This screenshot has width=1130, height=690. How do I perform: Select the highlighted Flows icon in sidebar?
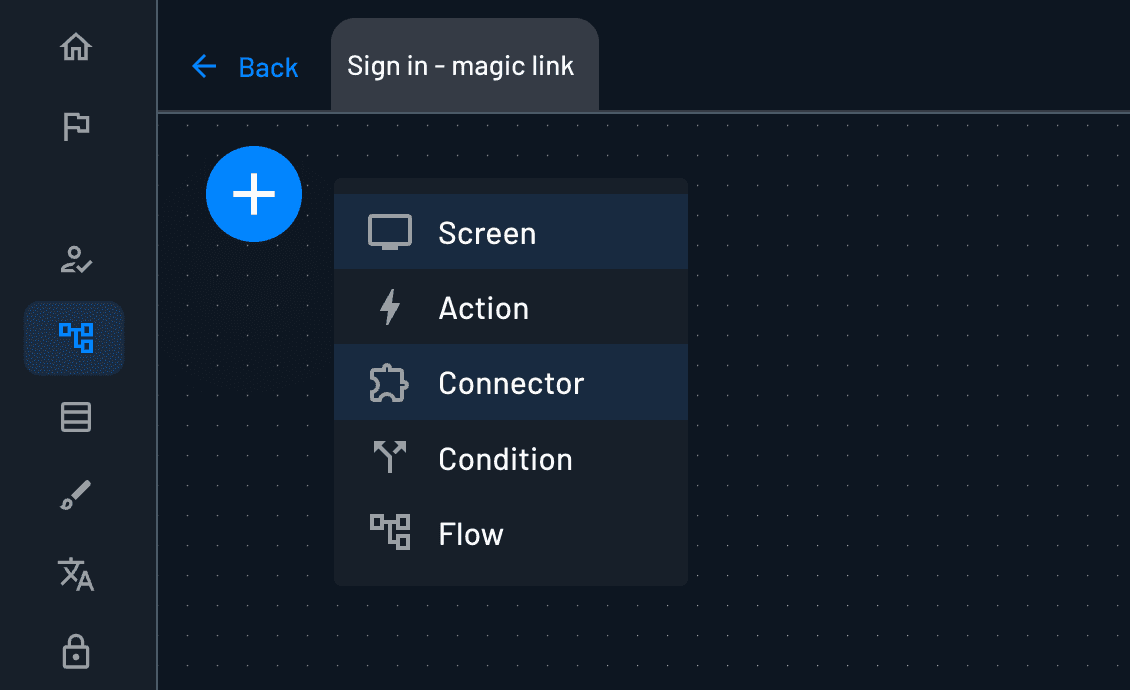(x=75, y=338)
